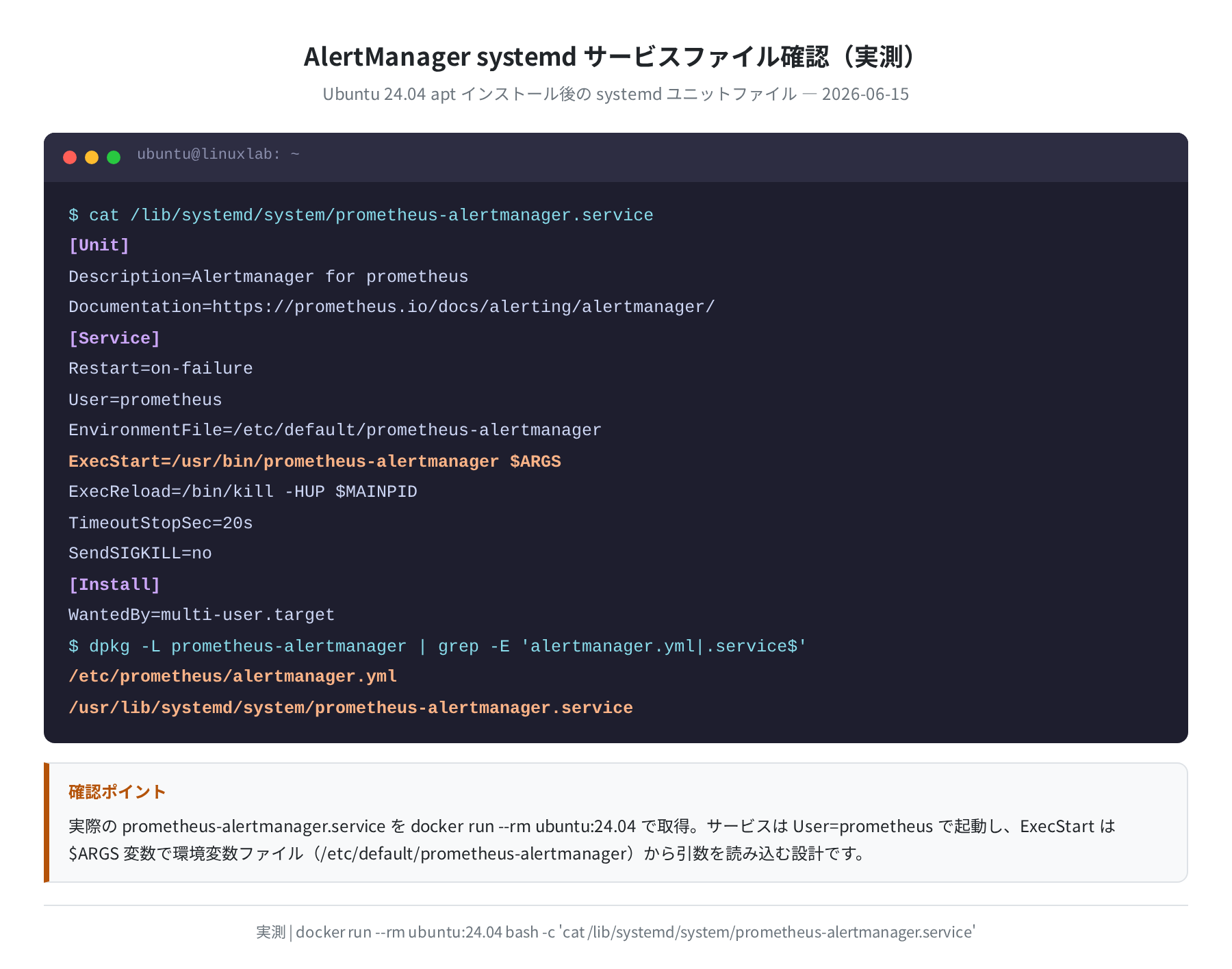Select the [Unit] section header
The height and width of the screenshot is (969, 1232).
pos(99,246)
